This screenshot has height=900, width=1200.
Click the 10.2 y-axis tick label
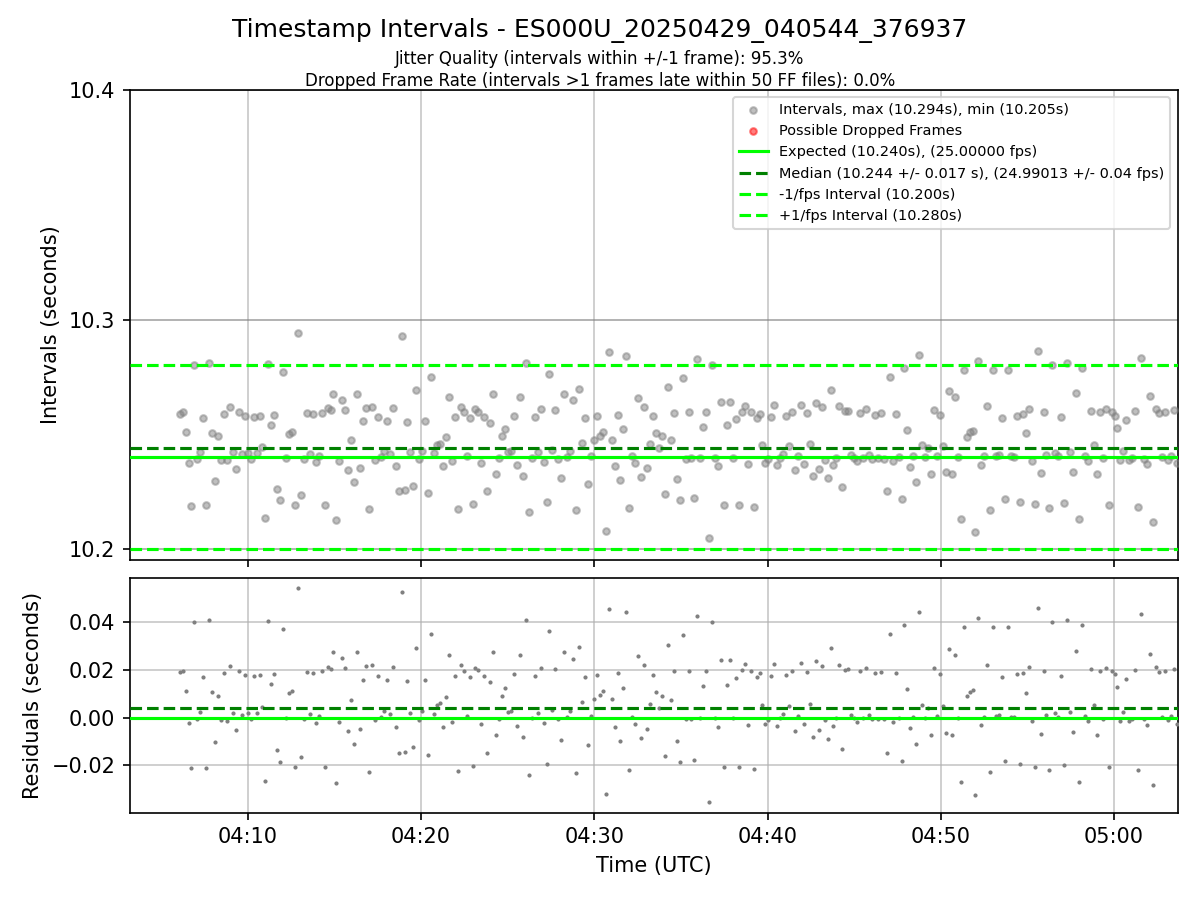click(x=94, y=549)
